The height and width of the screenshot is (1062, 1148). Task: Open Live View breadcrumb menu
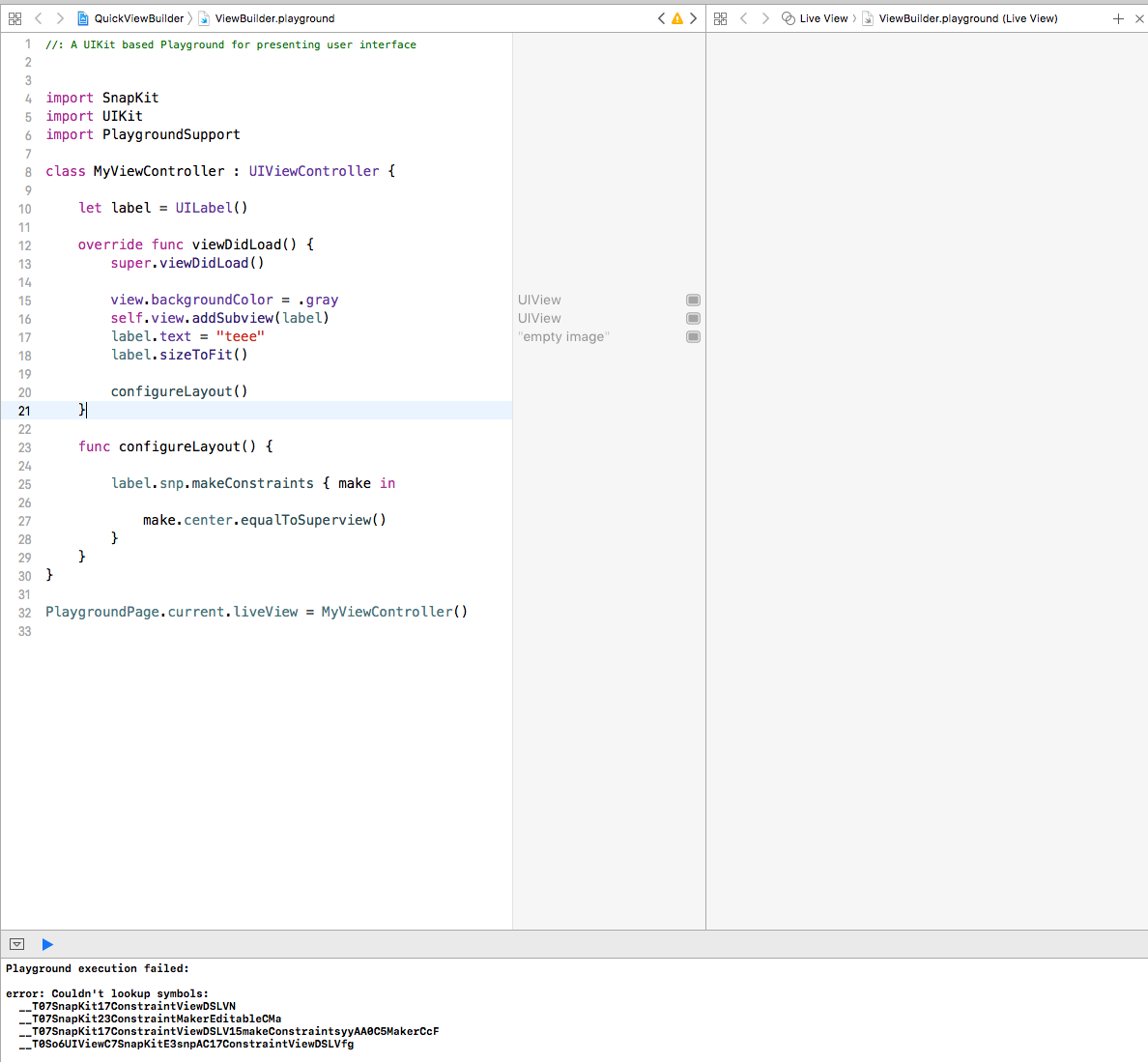(823, 18)
